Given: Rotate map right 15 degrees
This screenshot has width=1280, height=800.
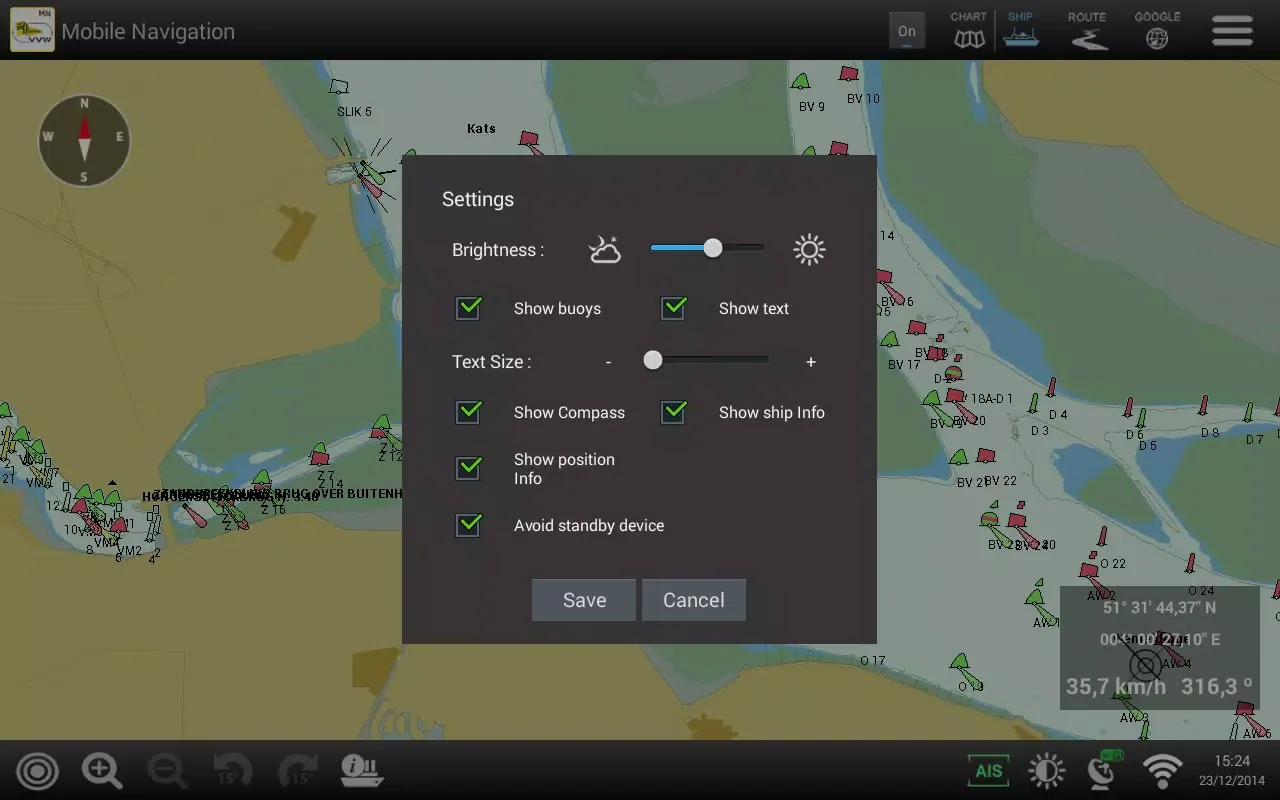Looking at the screenshot, I should pyautogui.click(x=297, y=770).
